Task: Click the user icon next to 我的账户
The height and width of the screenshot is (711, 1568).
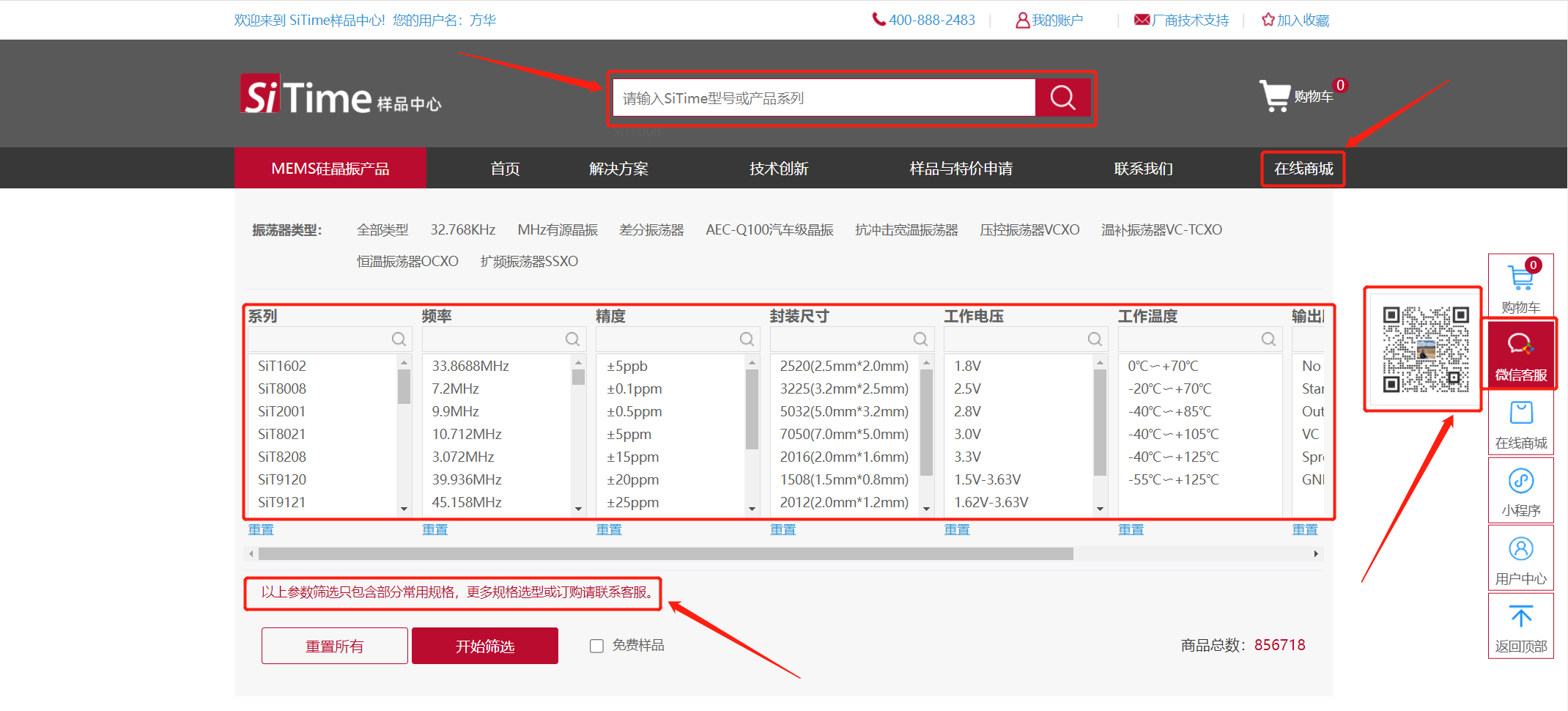Action: (x=1022, y=20)
